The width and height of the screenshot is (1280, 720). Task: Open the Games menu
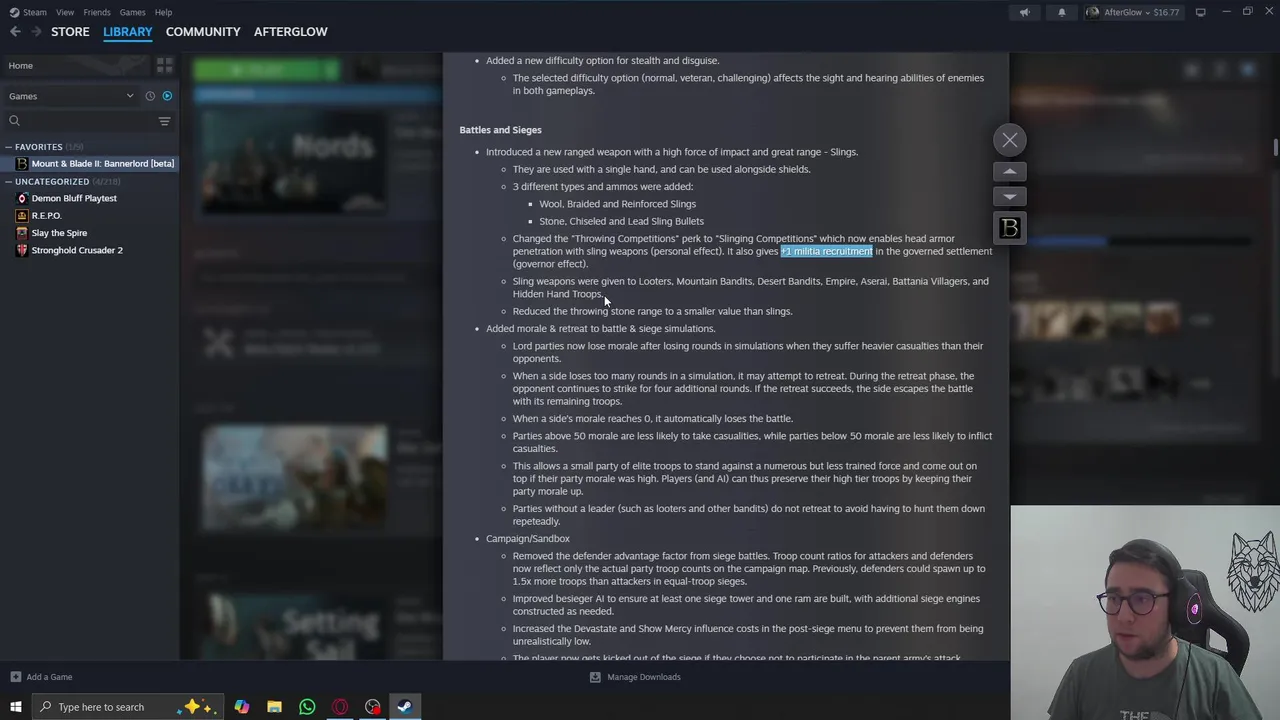click(132, 12)
